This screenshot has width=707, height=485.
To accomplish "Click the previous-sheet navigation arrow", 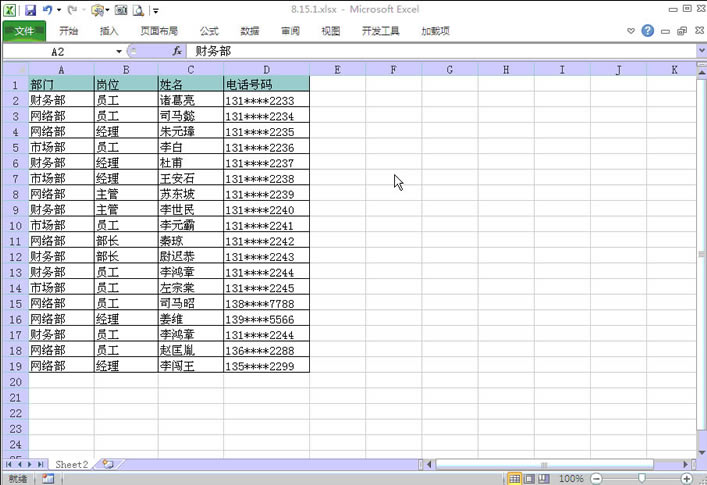I will coord(19,464).
